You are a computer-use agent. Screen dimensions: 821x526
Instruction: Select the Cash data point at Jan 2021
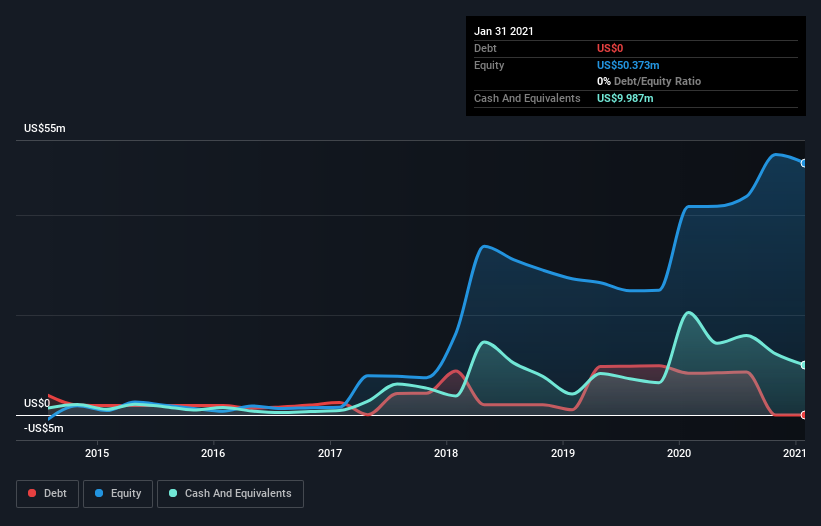point(804,365)
